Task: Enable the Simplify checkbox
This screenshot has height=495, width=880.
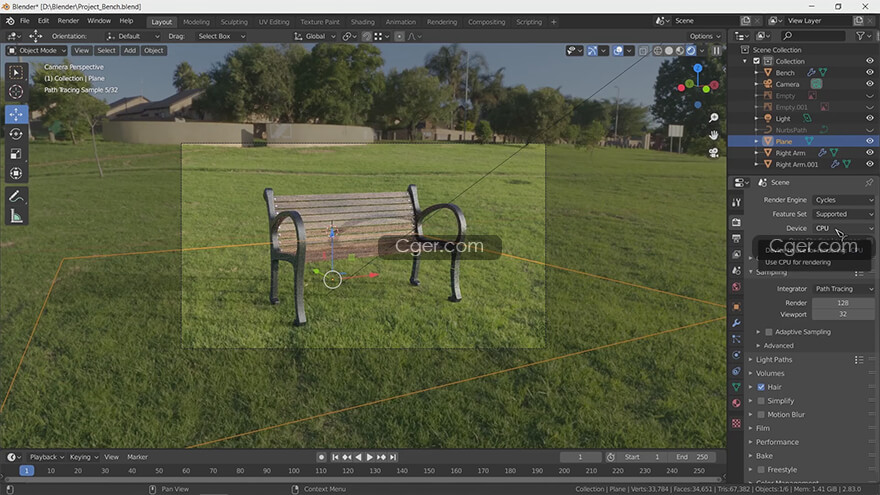Action: pos(761,401)
